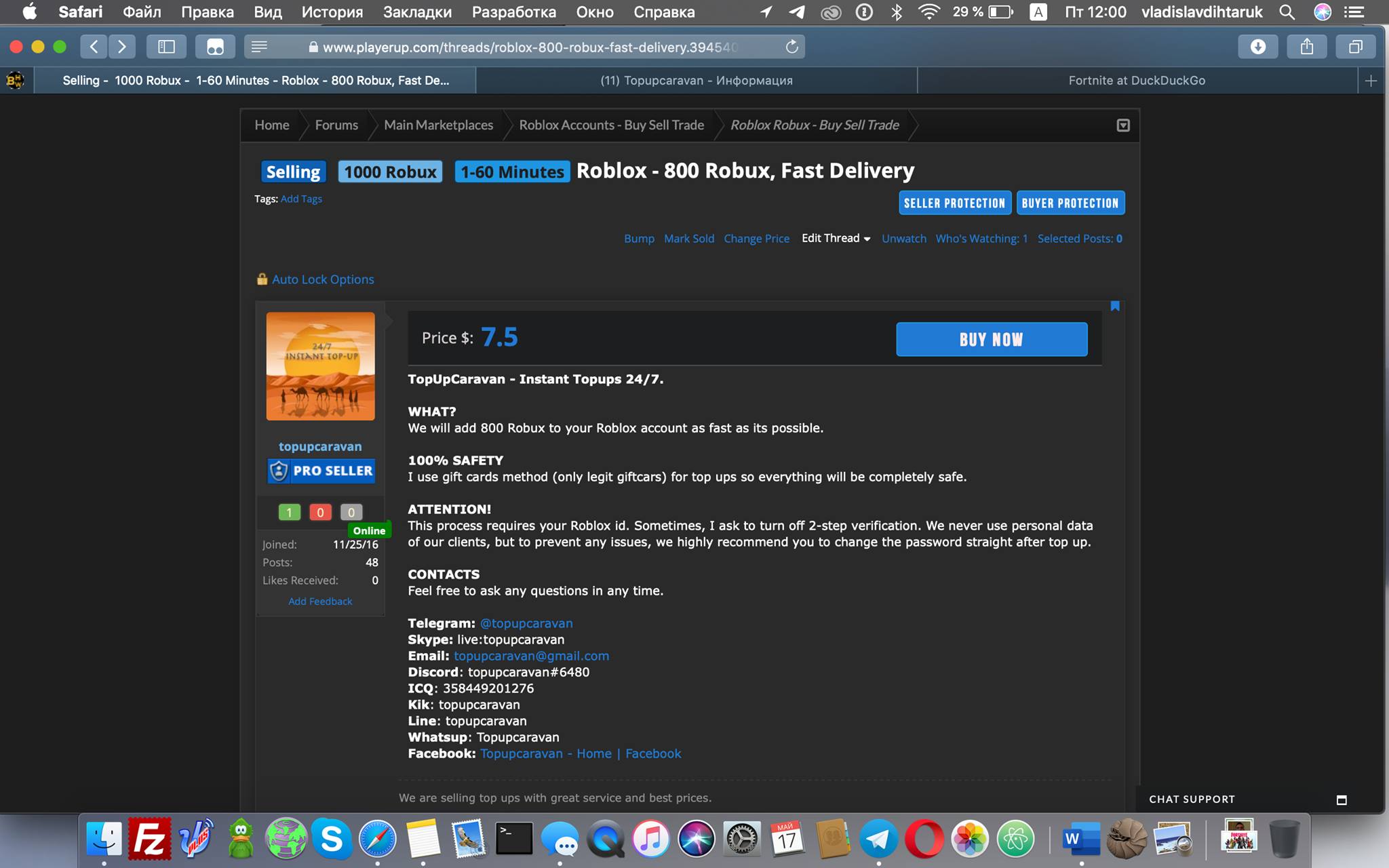Click the Bluetooth menu bar icon
Viewport: 1389px width, 868px height.
(897, 12)
